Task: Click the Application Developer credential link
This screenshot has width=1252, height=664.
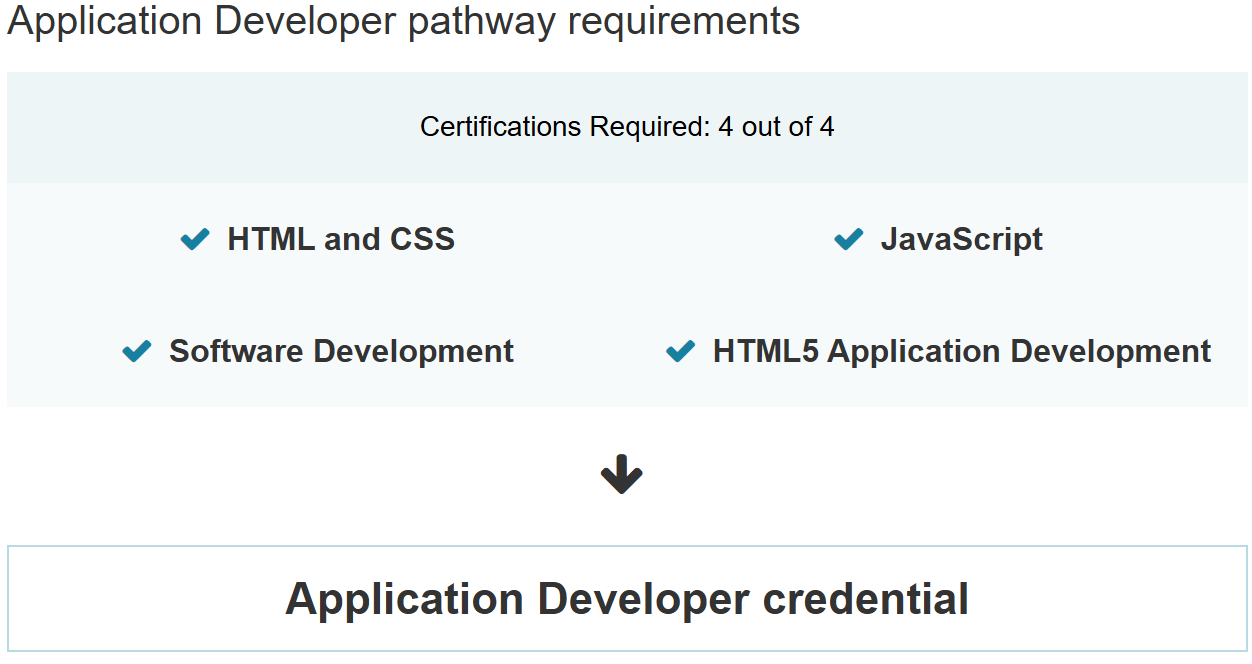Action: click(x=626, y=599)
